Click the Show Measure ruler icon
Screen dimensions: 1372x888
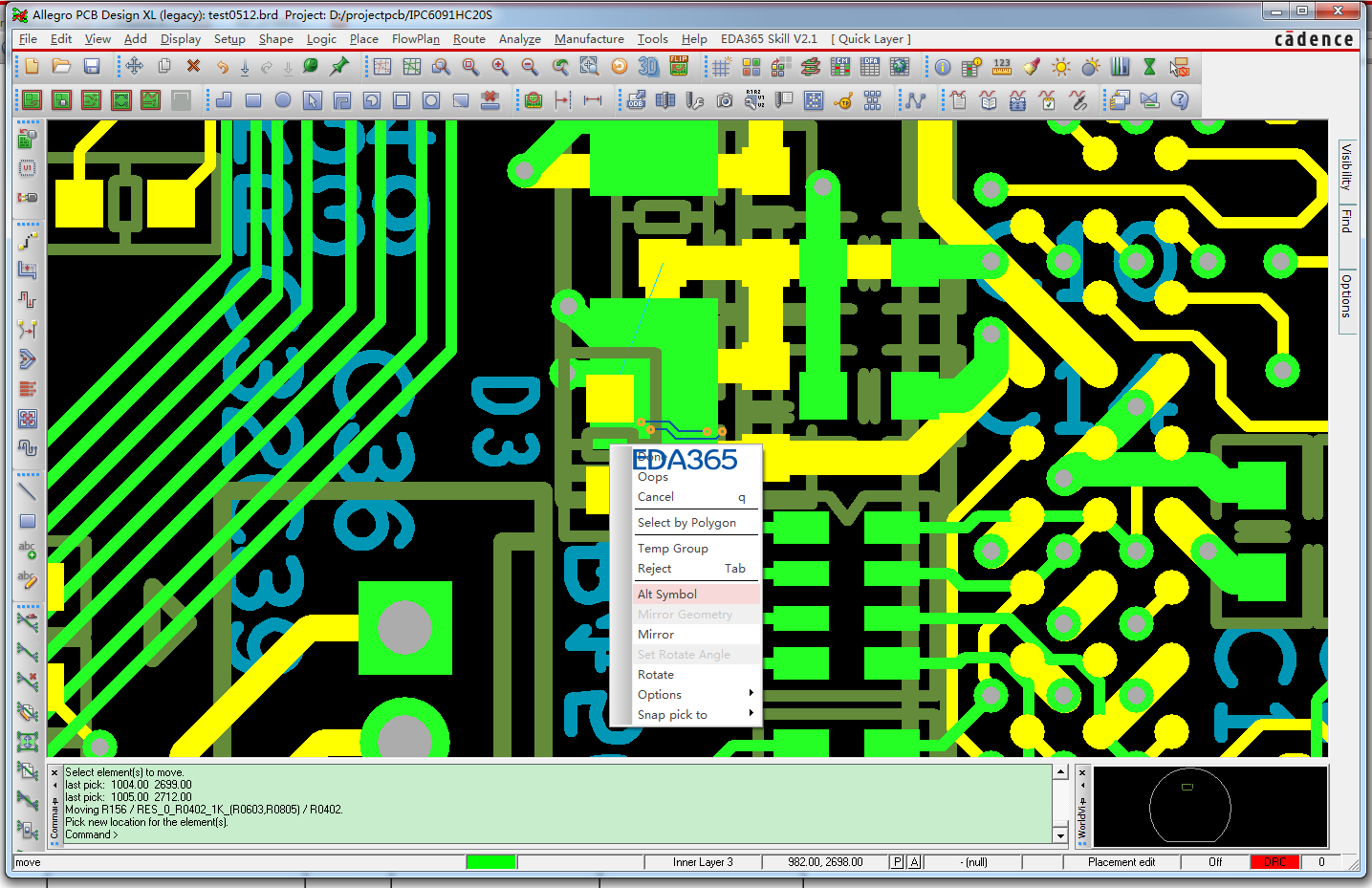pyautogui.click(x=1001, y=66)
